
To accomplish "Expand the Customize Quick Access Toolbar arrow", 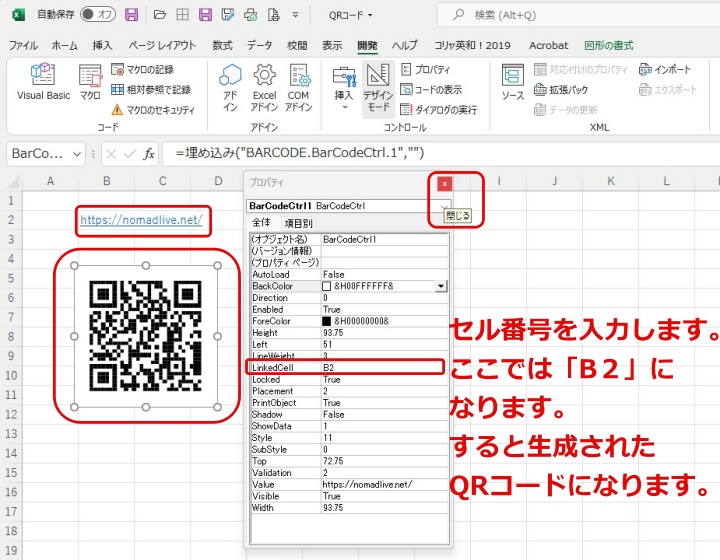I will click(295, 15).
